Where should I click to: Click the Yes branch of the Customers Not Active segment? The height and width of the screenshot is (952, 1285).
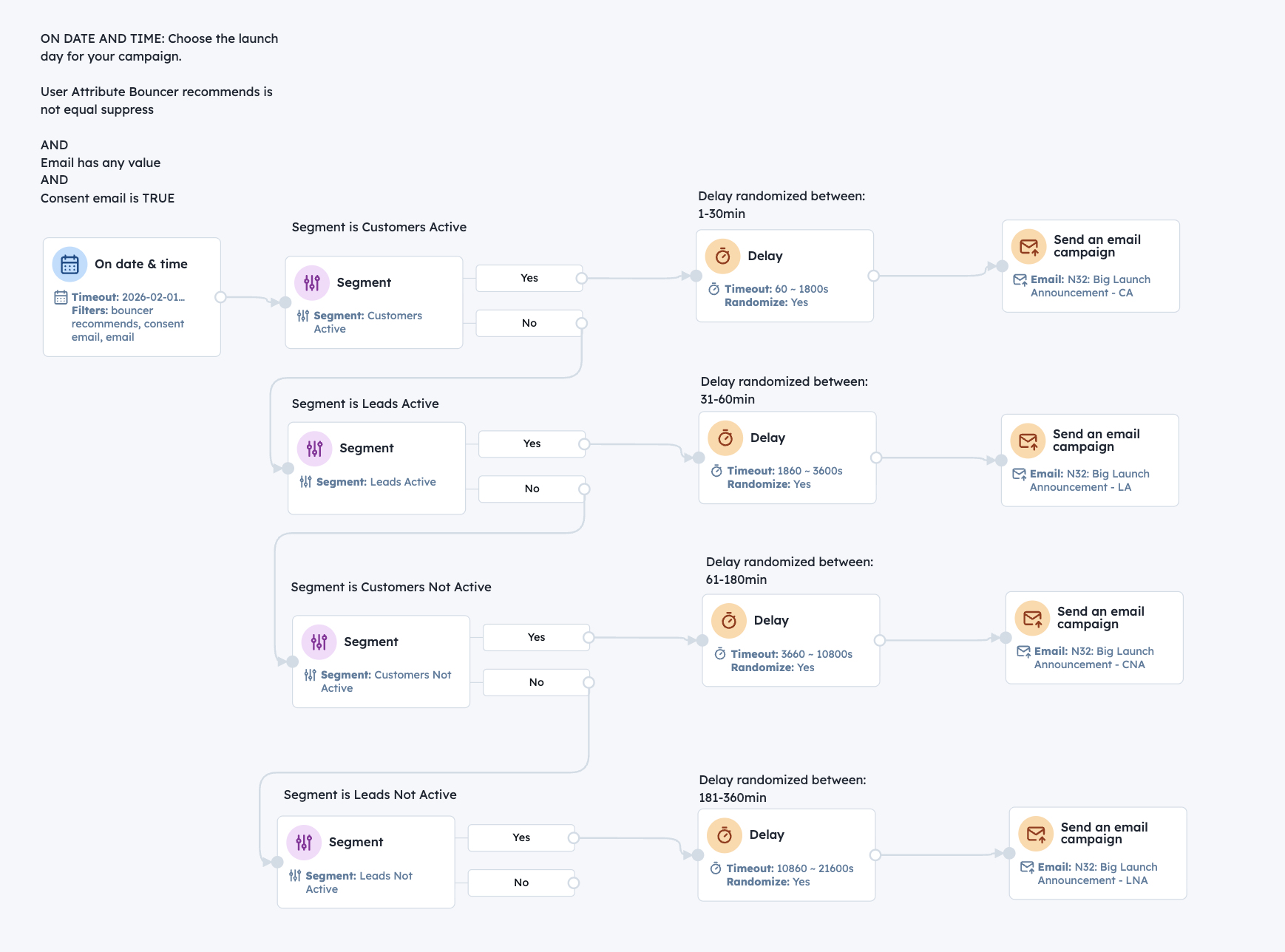(x=536, y=637)
